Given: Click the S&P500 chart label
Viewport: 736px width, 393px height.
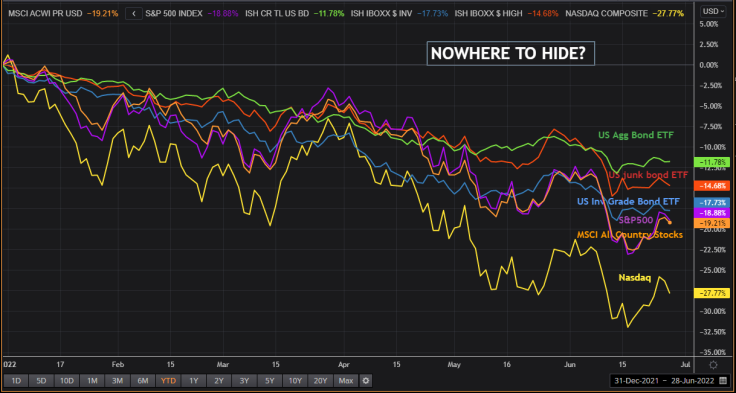Looking at the screenshot, I should coord(636,219).
